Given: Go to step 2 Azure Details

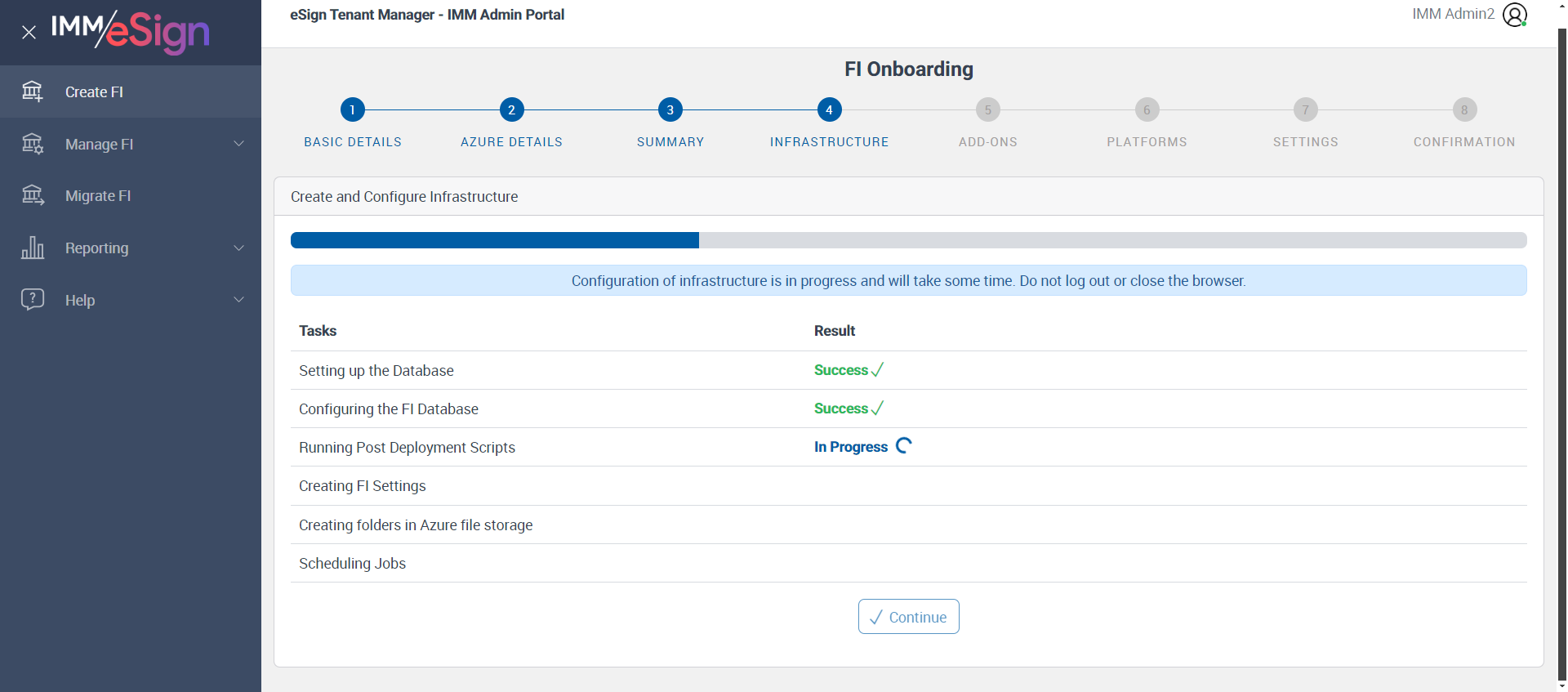Looking at the screenshot, I should click(512, 109).
